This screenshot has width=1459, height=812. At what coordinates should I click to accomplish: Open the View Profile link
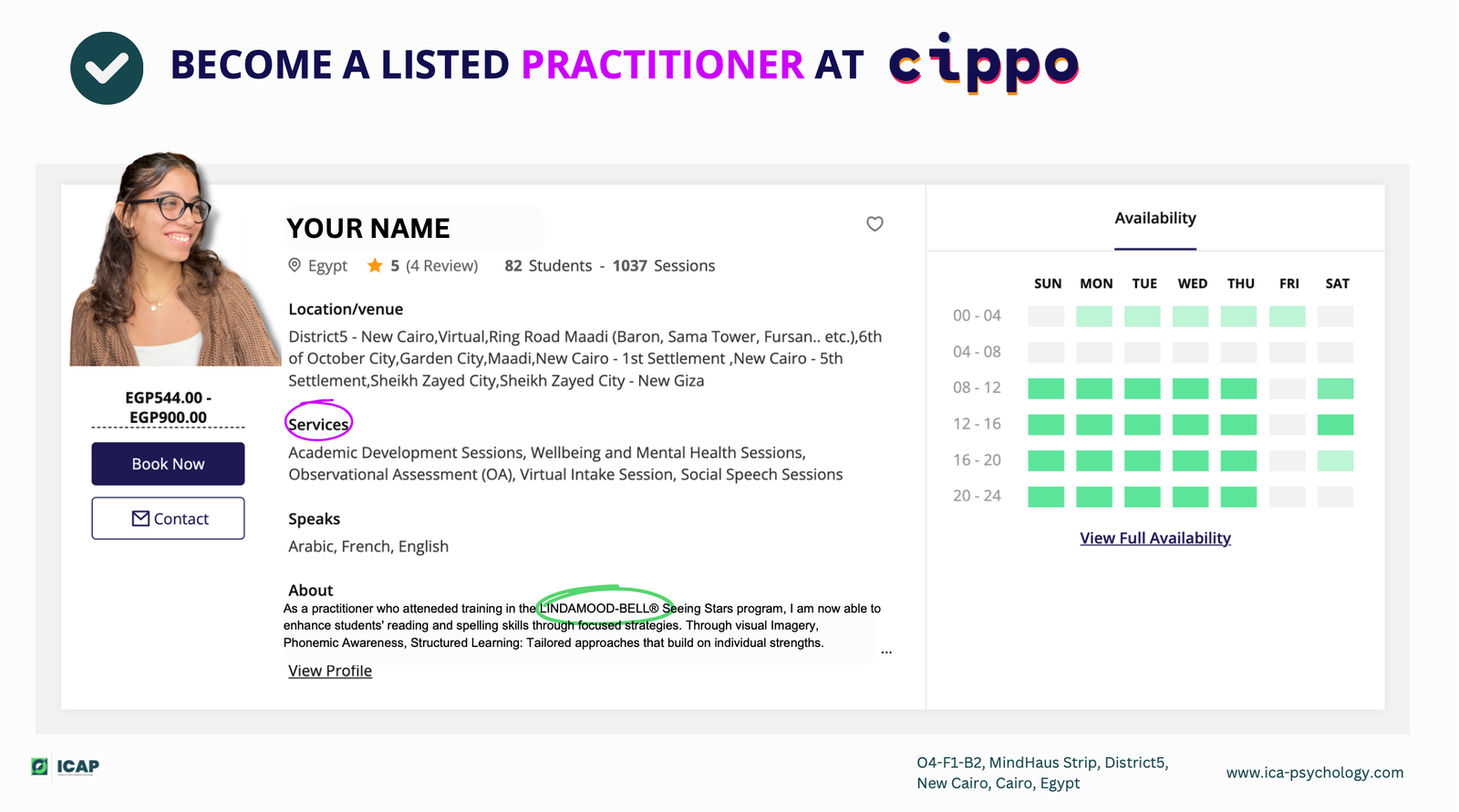(x=330, y=671)
